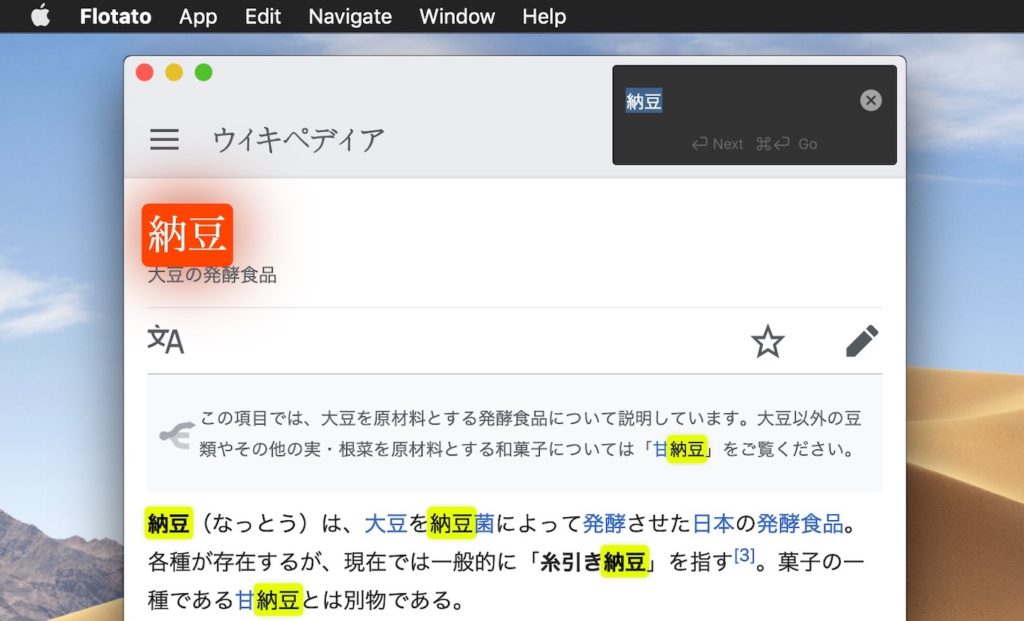Screen dimensions: 1024x621
Task: Star the article using the star icon
Action: 767,341
